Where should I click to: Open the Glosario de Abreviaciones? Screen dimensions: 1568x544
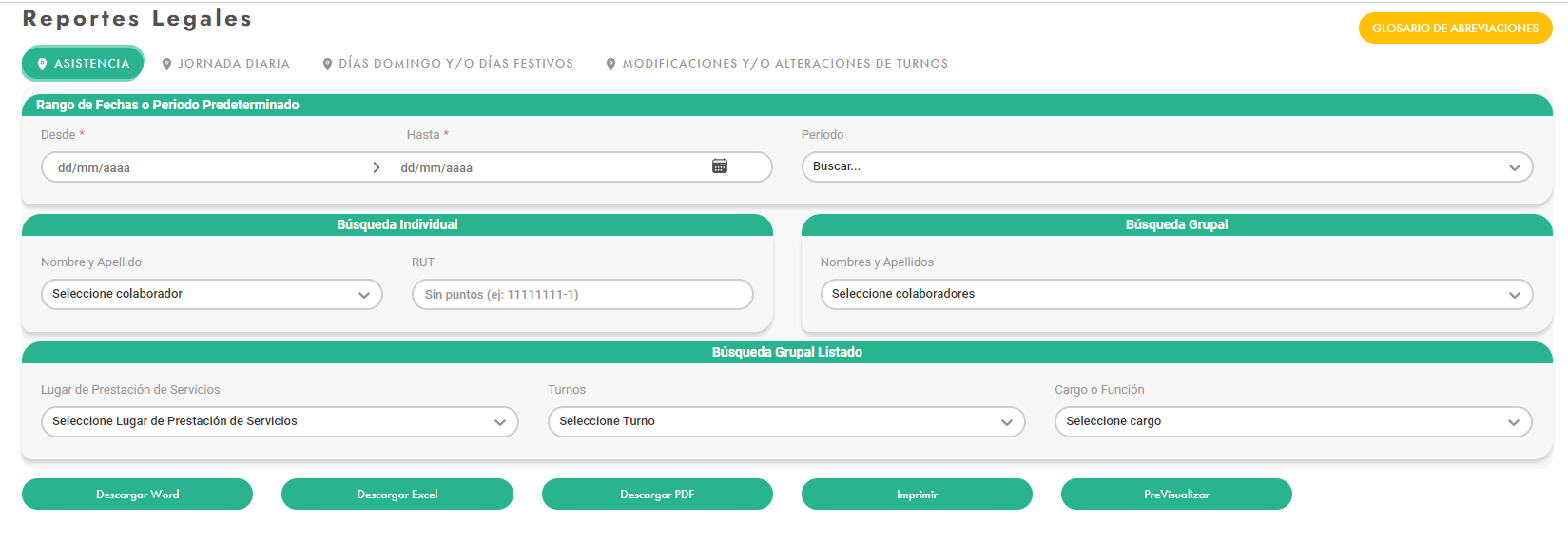coord(1455,29)
